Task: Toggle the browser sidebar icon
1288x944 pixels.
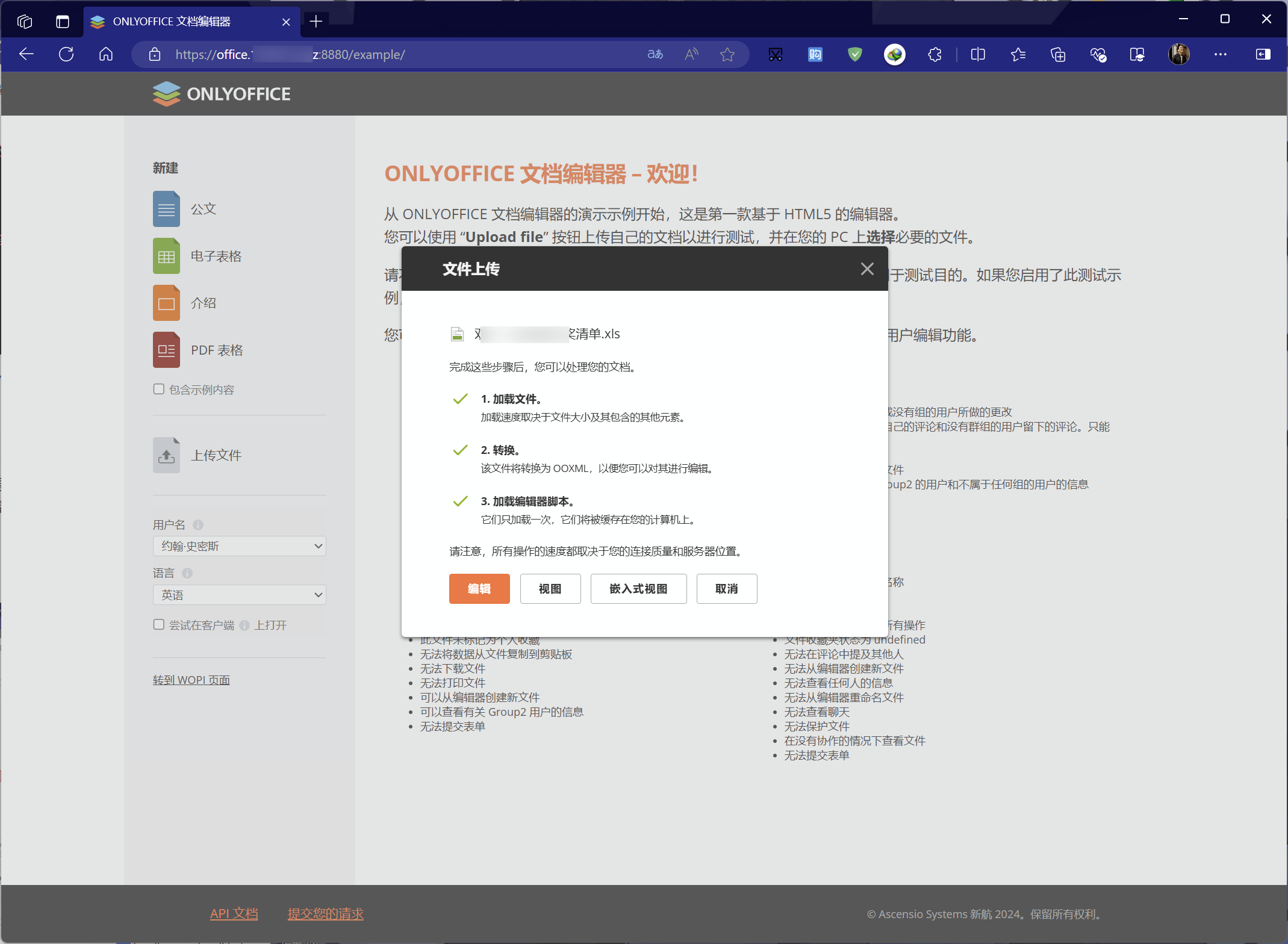Action: (1263, 55)
